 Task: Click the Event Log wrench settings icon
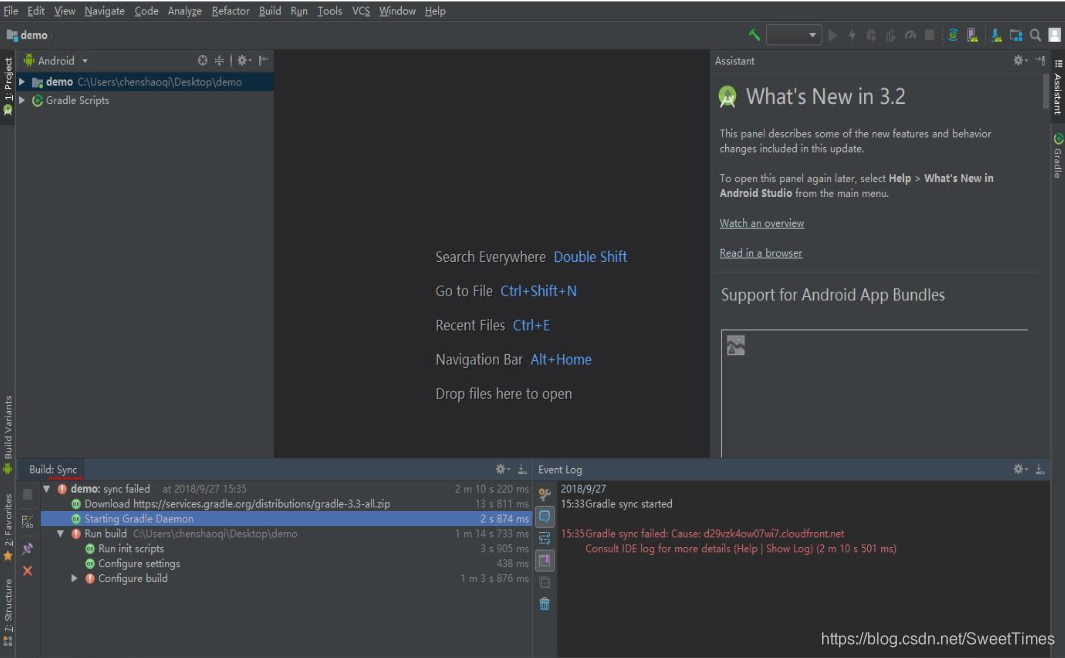(545, 494)
